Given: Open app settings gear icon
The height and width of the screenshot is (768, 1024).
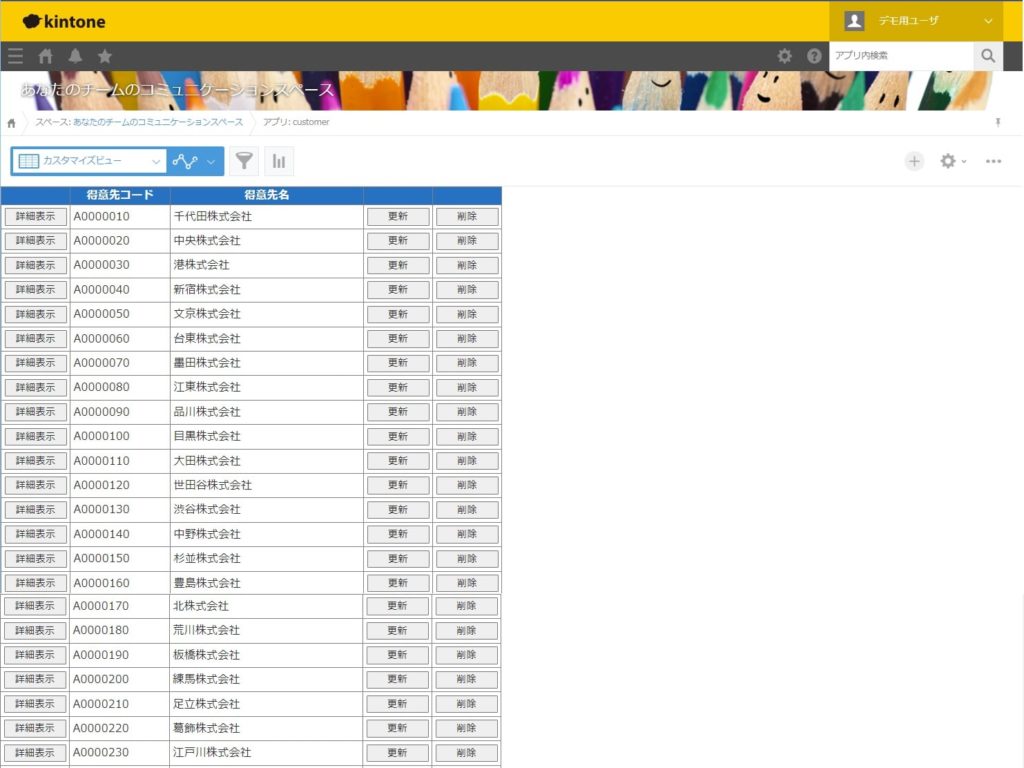Looking at the screenshot, I should (948, 161).
